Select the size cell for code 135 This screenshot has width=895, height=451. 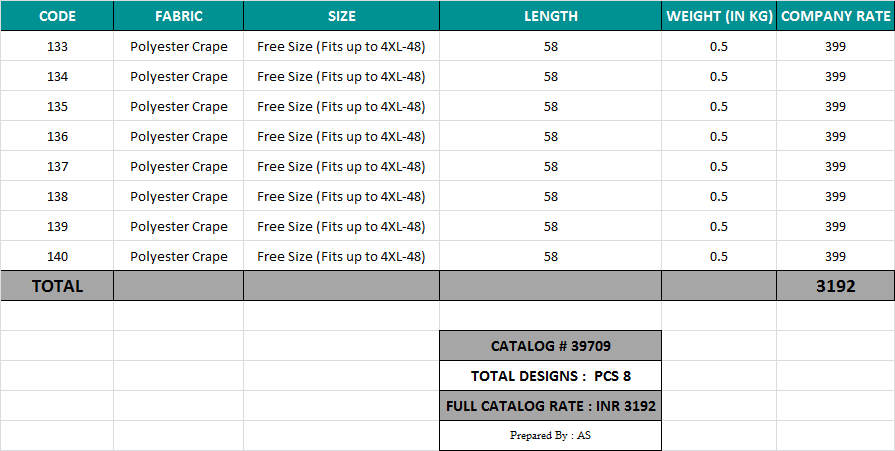[341, 107]
